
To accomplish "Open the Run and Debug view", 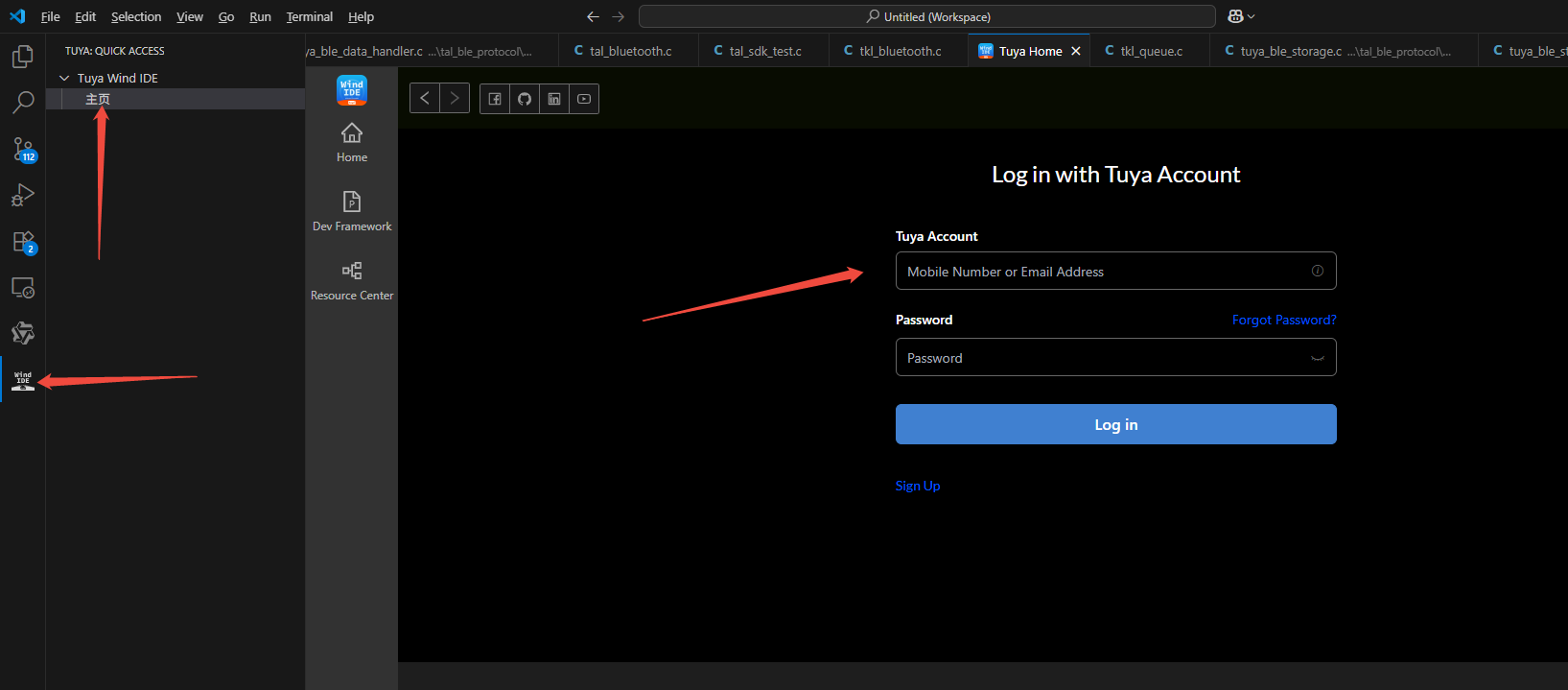I will [x=23, y=195].
